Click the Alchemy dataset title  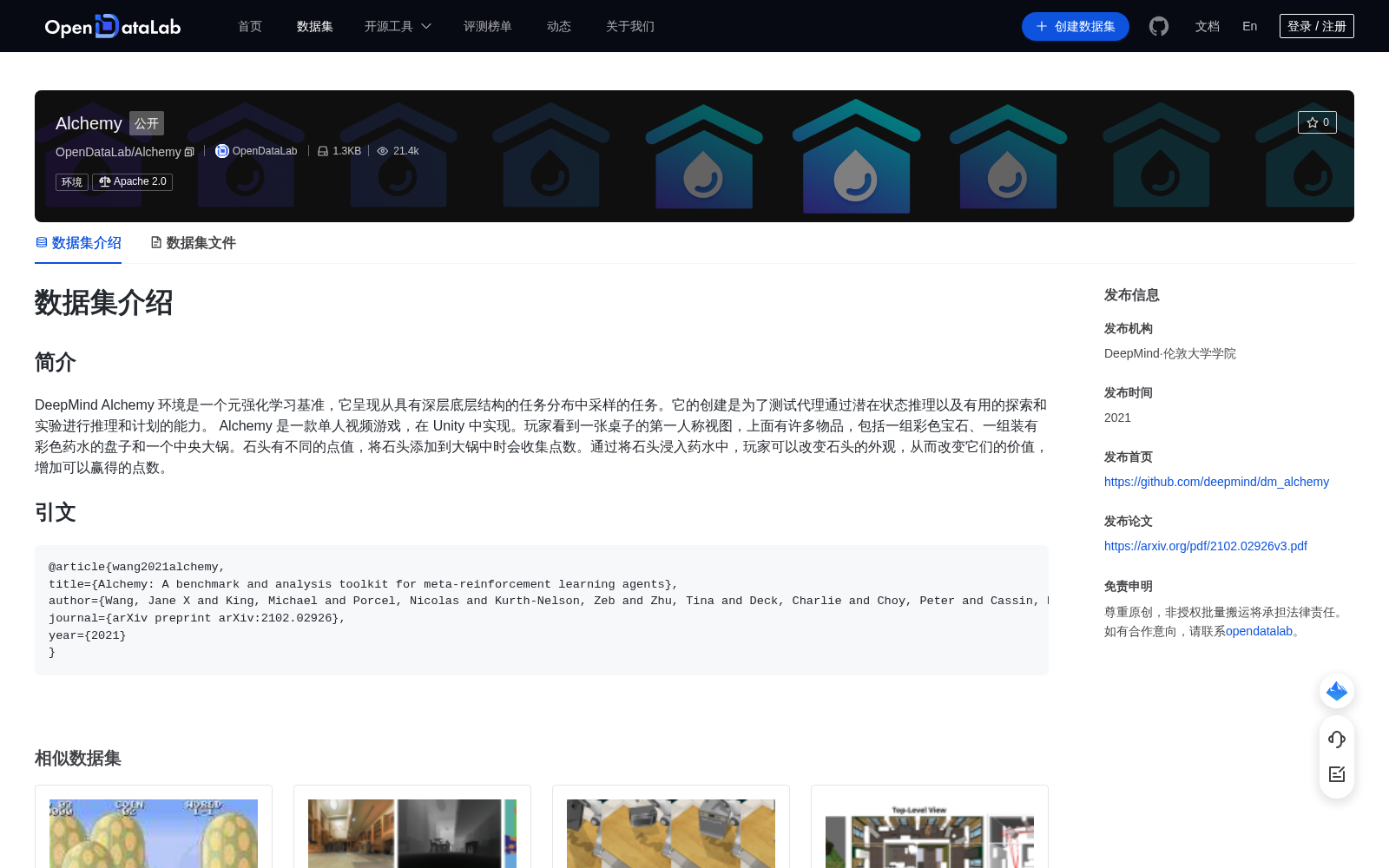pos(89,123)
